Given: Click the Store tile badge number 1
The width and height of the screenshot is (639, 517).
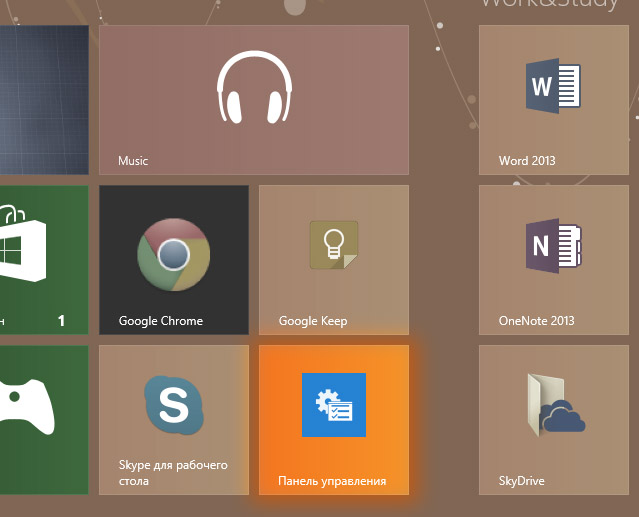Looking at the screenshot, I should [x=62, y=321].
